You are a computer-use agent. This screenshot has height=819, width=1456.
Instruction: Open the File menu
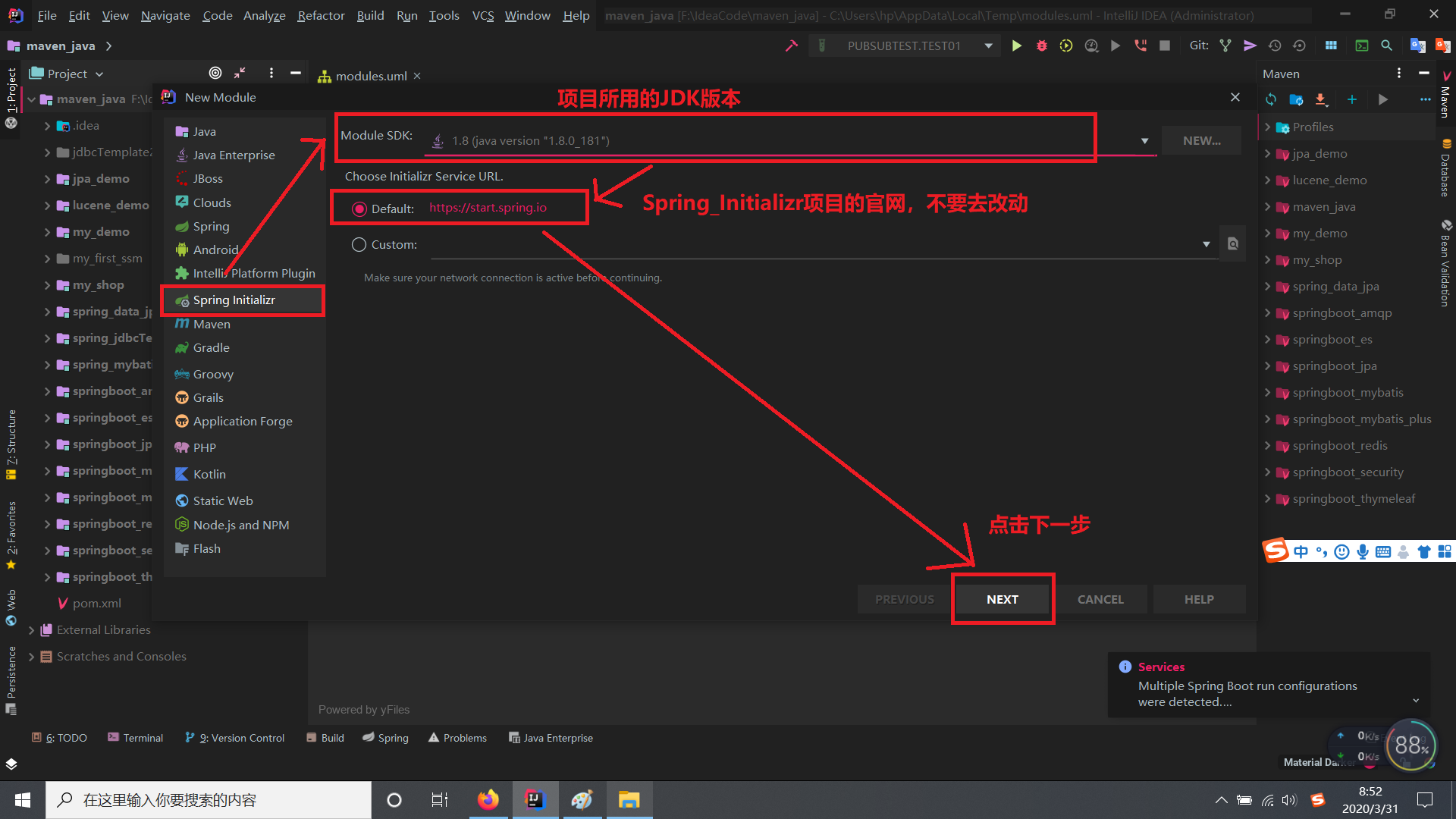[47, 15]
